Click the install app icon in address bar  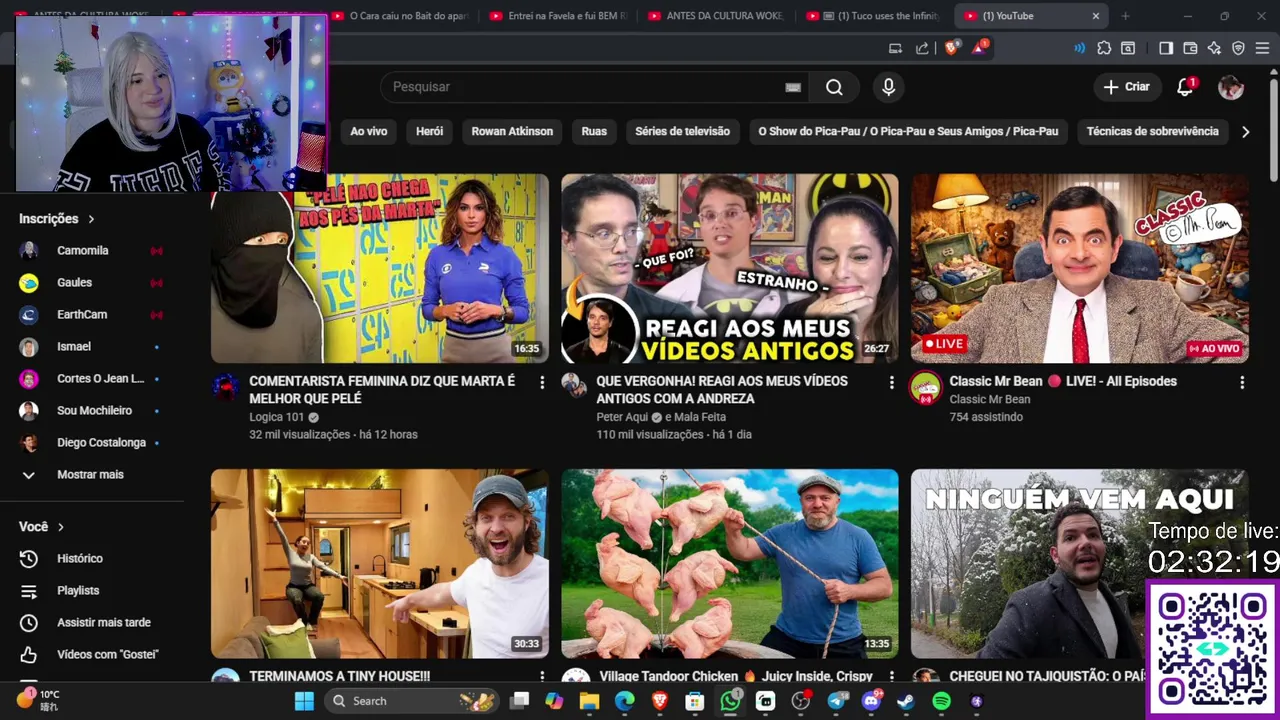(x=895, y=48)
